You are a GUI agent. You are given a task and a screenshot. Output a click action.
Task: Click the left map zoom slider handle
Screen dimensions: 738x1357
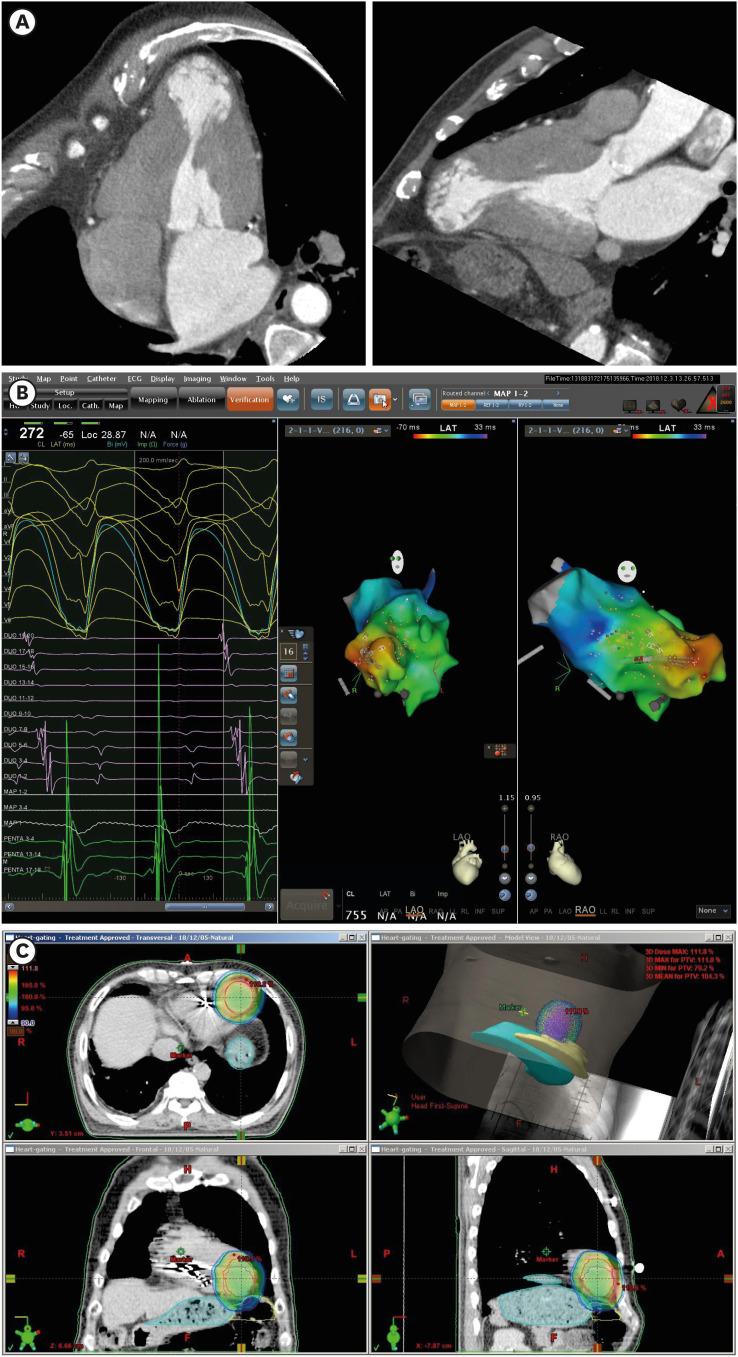(505, 847)
